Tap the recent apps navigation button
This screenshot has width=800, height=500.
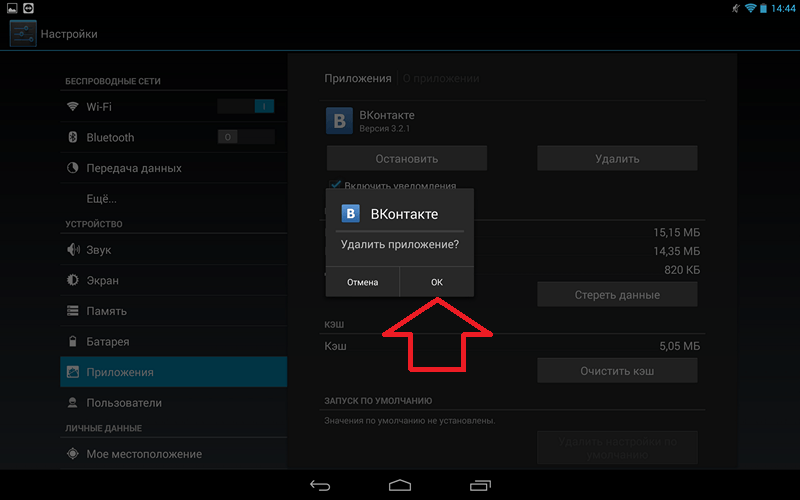tap(480, 485)
